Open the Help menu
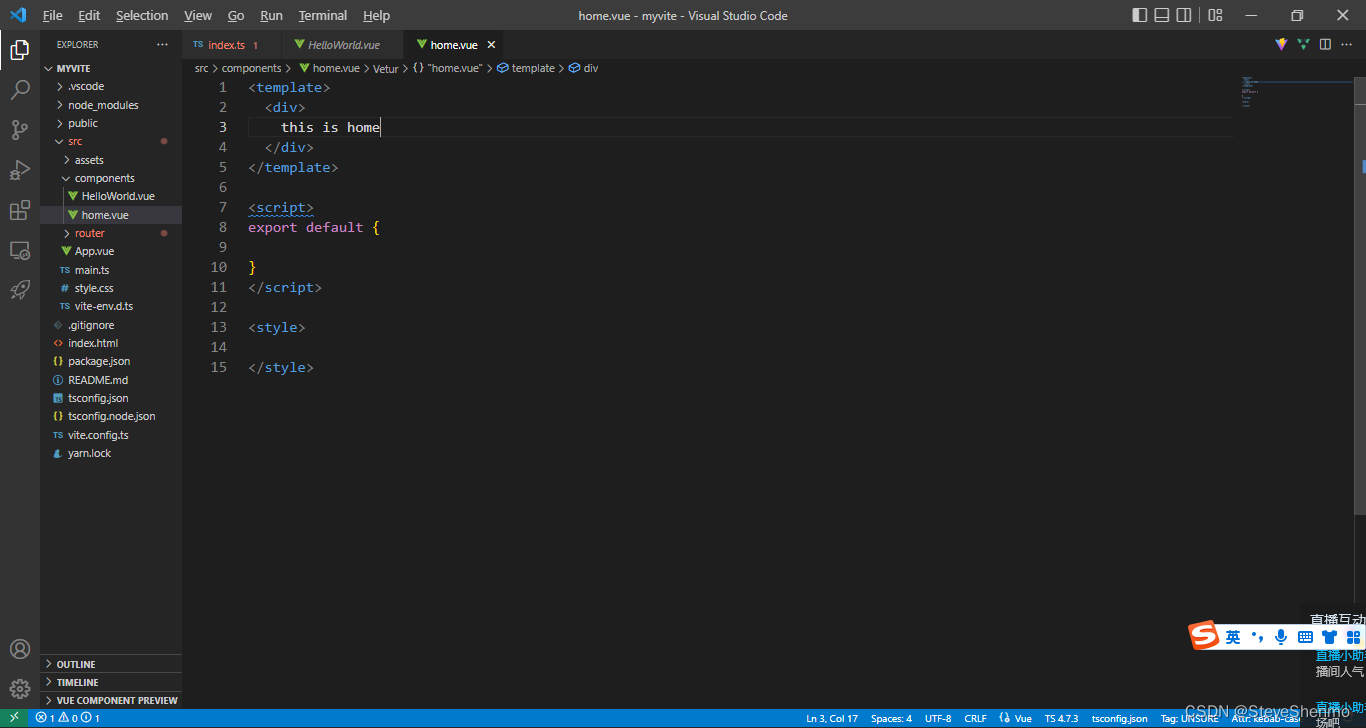 [x=376, y=15]
